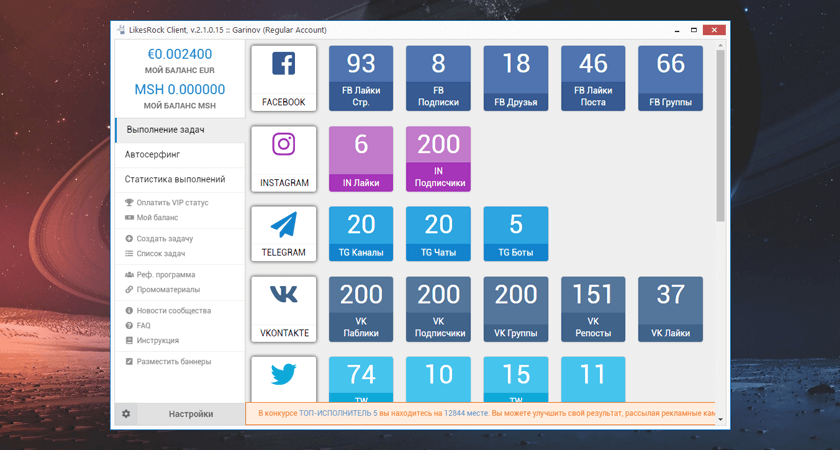Open the Twitter tile showing 15

coord(516,379)
